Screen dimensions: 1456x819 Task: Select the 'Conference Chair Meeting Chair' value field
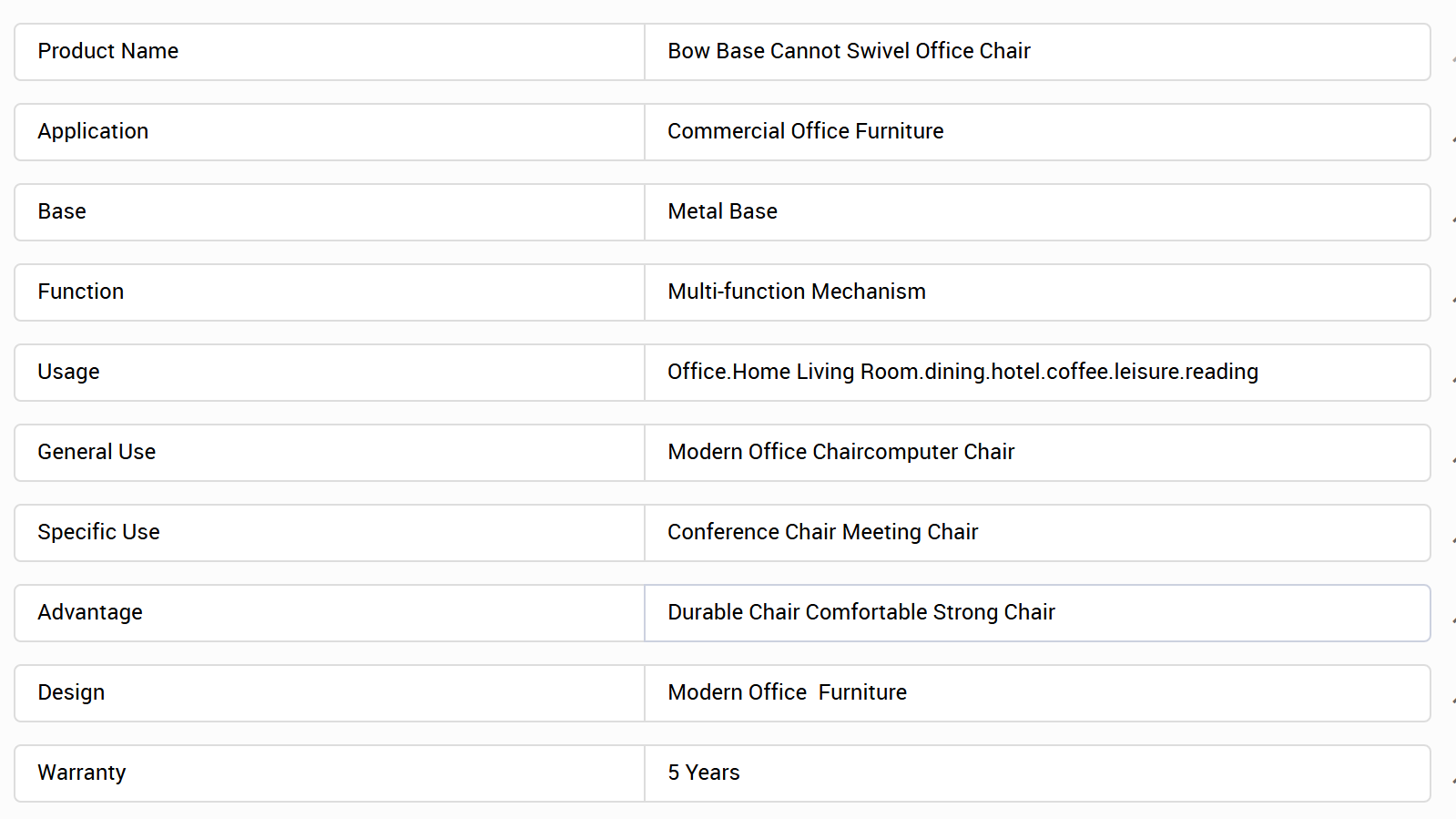pos(1037,533)
